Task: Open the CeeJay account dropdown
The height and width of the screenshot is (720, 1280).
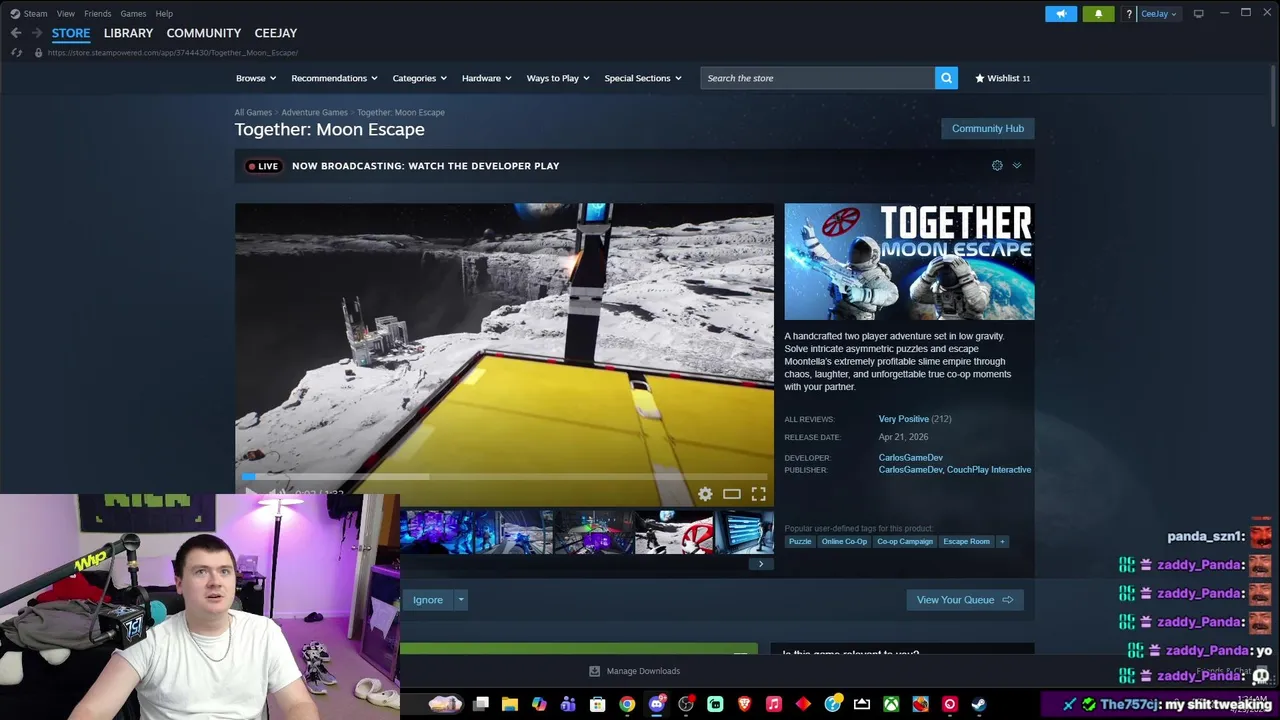Action: tap(1159, 14)
